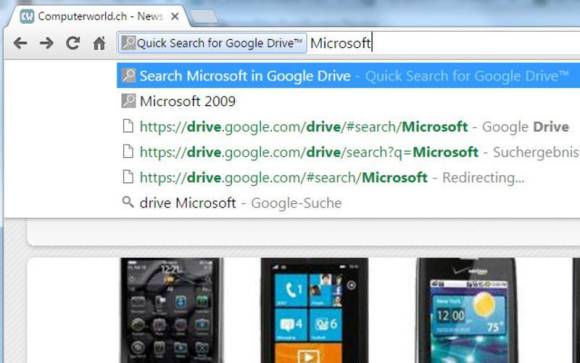Viewport: 580px width, 363px height.
Task: Open drive.google.com/drive/search?q=Microsoft suggestion
Action: click(348, 152)
